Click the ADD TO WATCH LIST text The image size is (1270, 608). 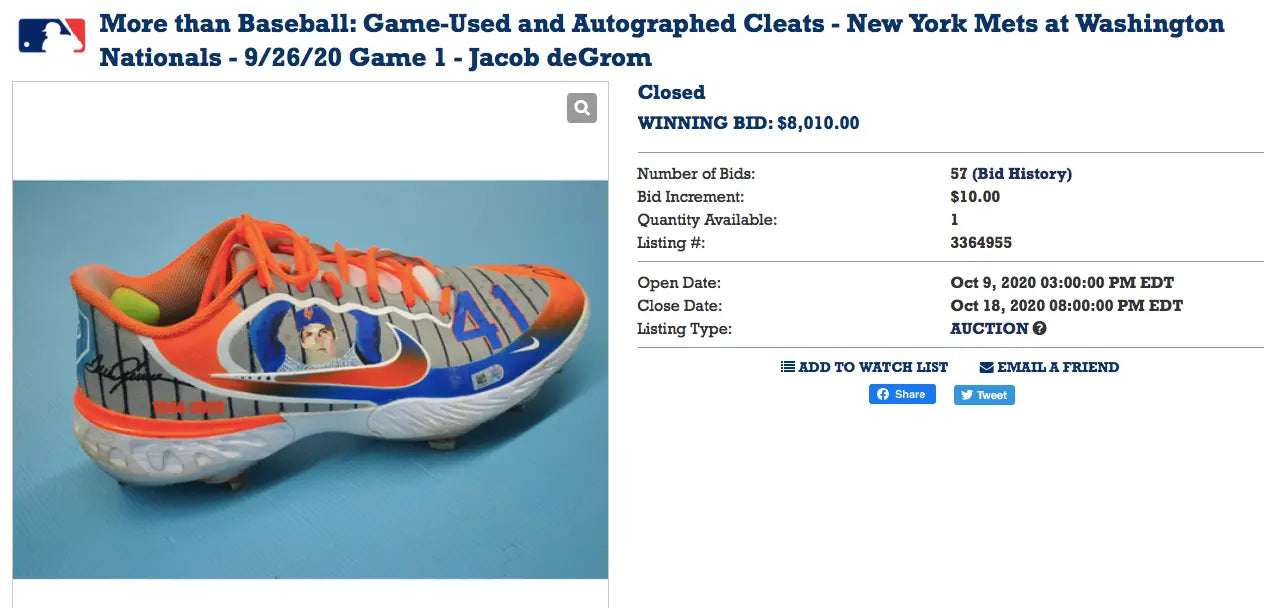point(873,367)
